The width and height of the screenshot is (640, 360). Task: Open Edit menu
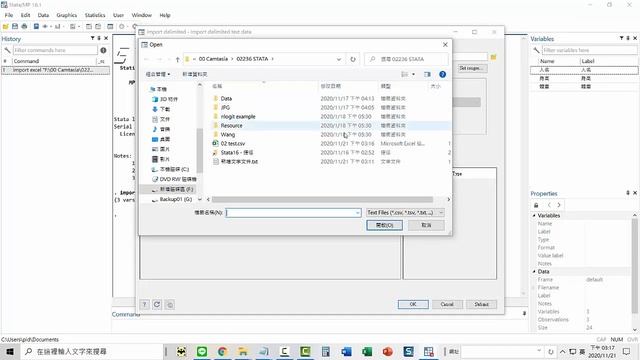25,15
